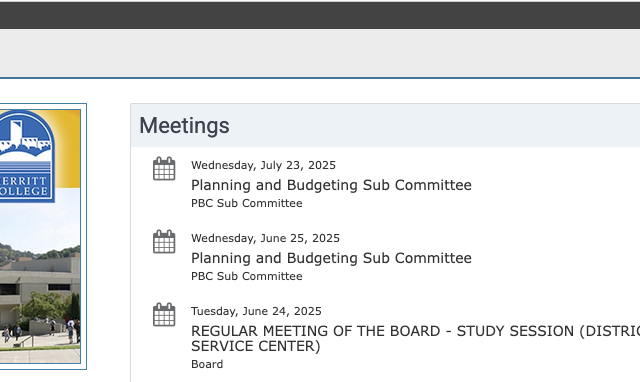Click the second PBC Sub Committee label
This screenshot has height=382, width=640.
click(x=247, y=276)
